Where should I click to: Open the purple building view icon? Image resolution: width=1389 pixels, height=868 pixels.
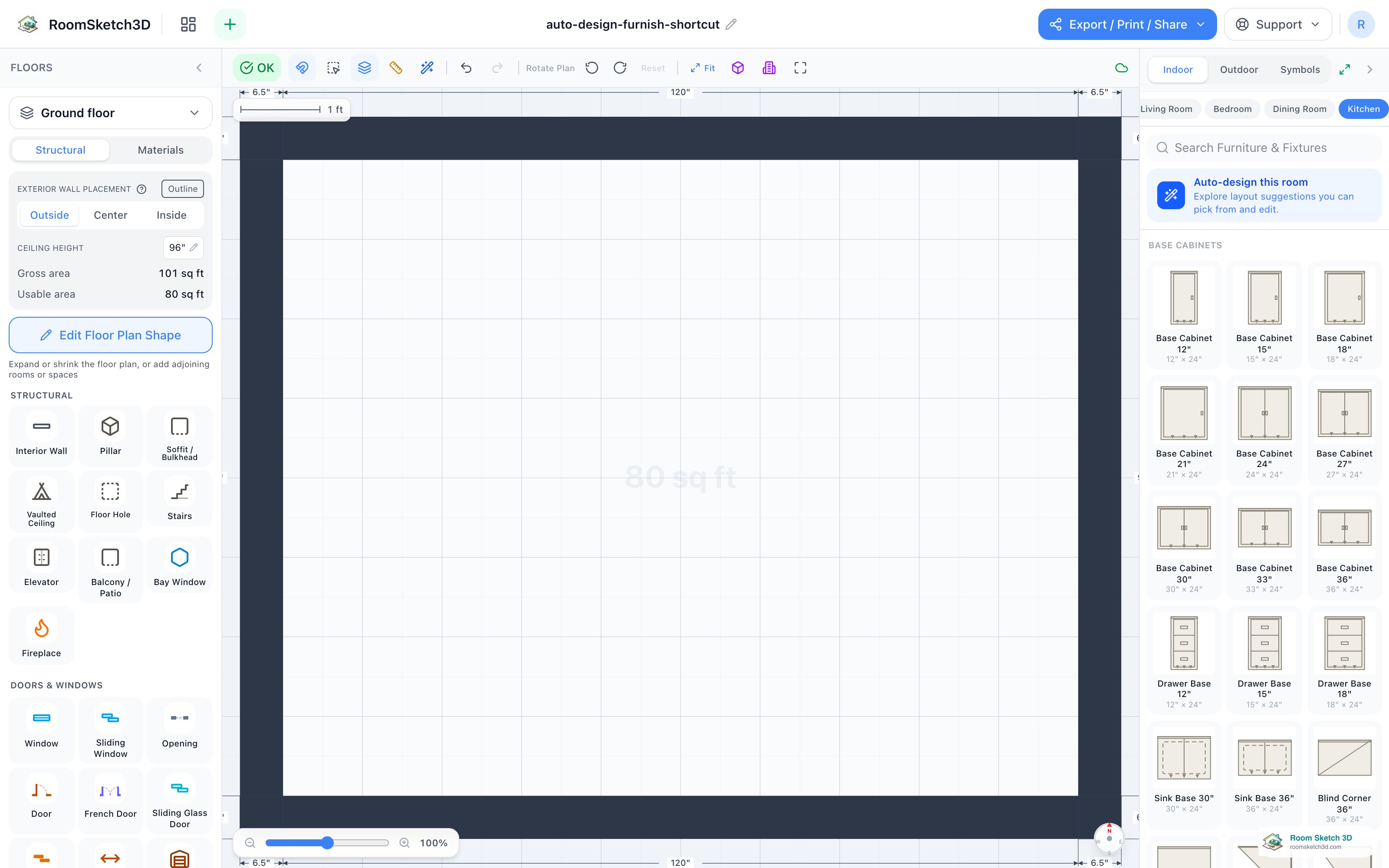pyautogui.click(x=769, y=68)
